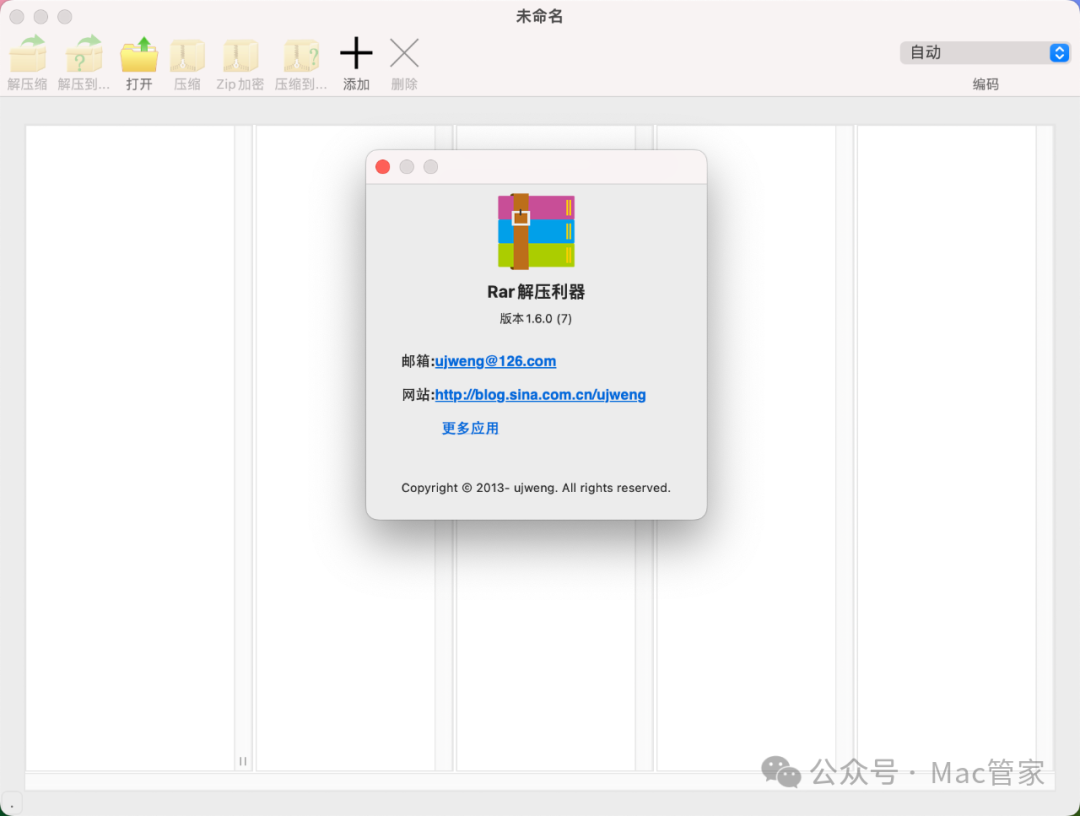Click the 编码 encoding label
The height and width of the screenshot is (816, 1080).
[x=985, y=84]
